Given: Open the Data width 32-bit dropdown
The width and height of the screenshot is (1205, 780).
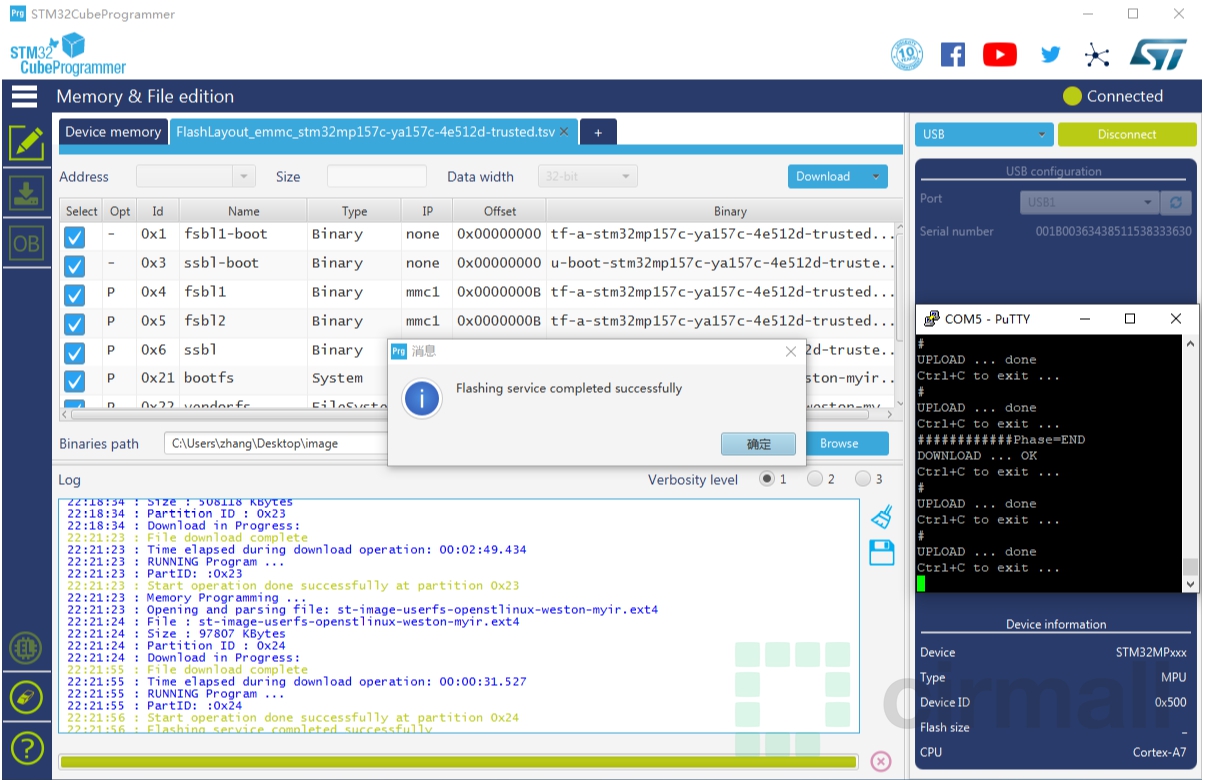Looking at the screenshot, I should pyautogui.click(x=587, y=176).
